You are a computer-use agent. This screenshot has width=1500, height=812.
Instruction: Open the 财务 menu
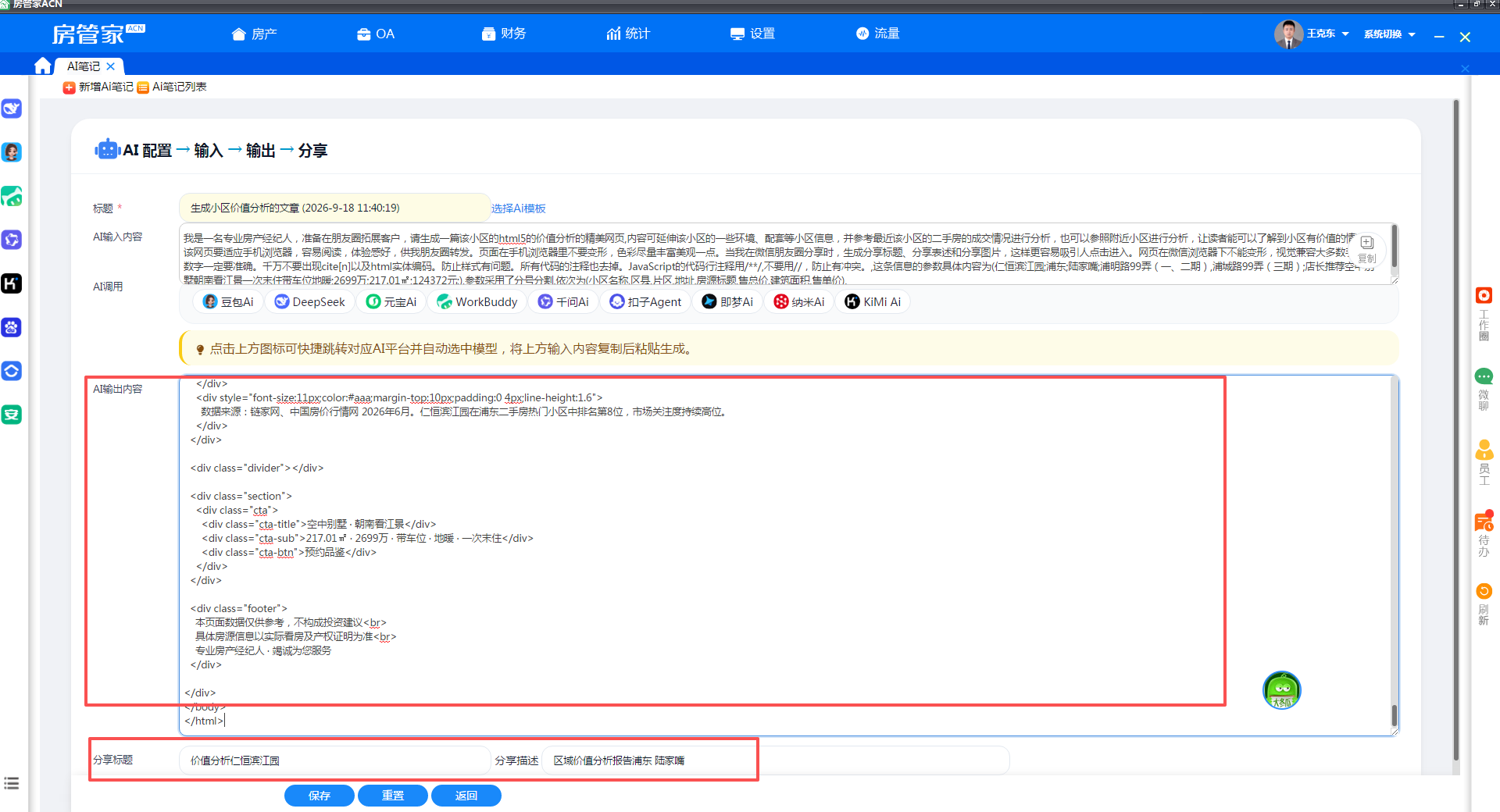[x=504, y=34]
